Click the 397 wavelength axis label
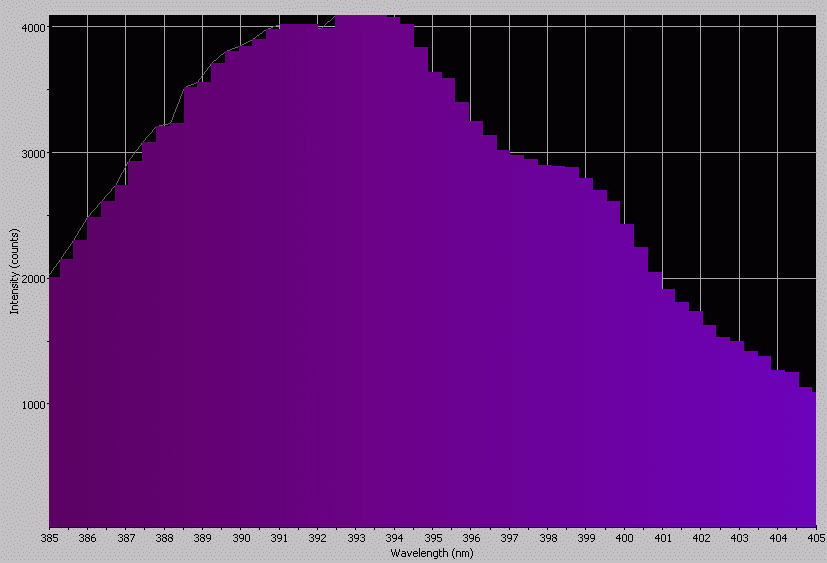 pyautogui.click(x=509, y=538)
